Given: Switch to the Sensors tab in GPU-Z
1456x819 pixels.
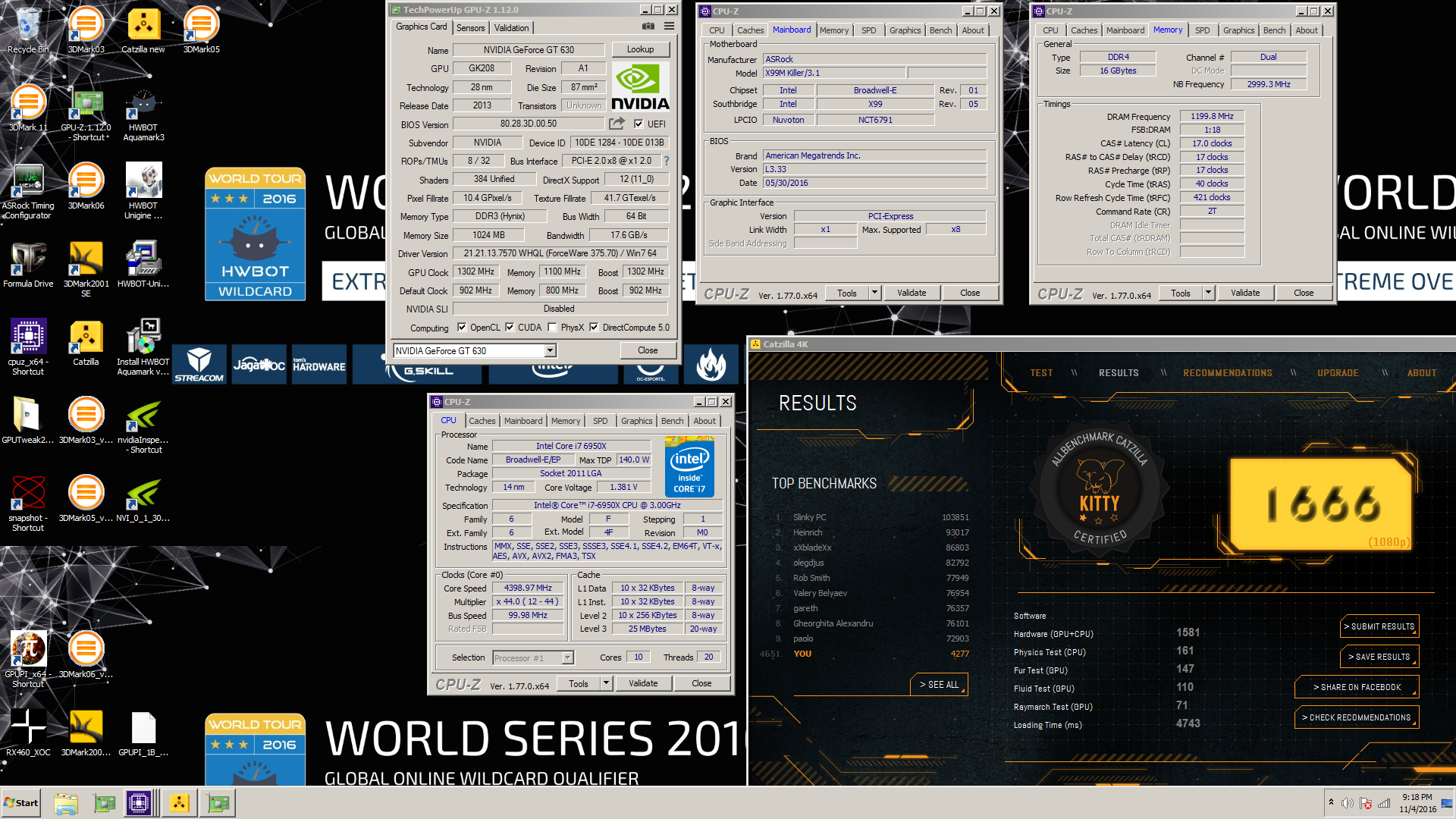Looking at the screenshot, I should tap(470, 28).
